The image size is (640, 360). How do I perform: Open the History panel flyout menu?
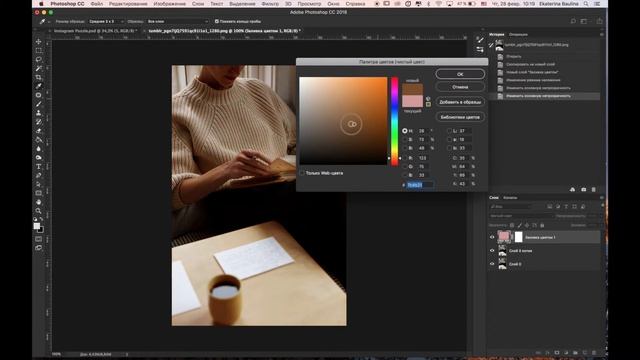602,35
